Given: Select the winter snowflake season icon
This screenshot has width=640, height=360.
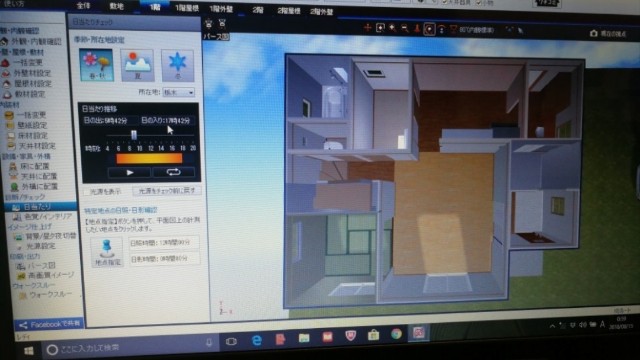Looking at the screenshot, I should pyautogui.click(x=178, y=65).
